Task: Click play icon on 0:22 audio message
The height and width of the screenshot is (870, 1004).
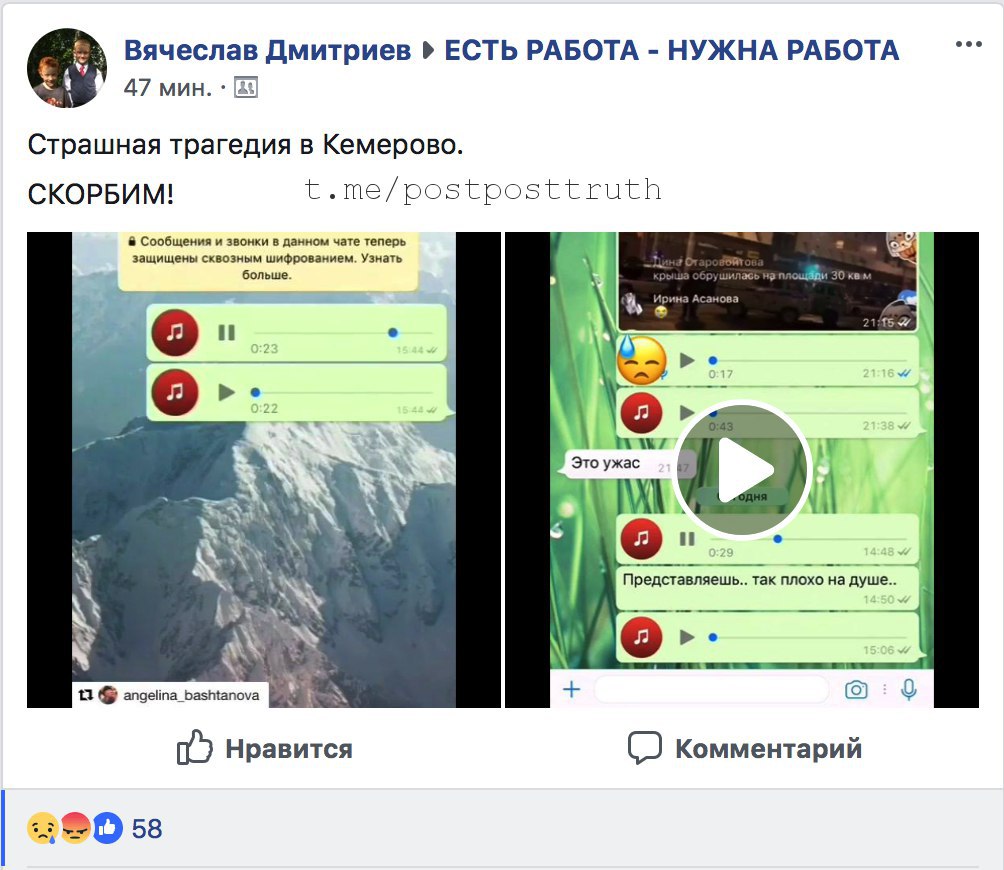Action: (226, 392)
